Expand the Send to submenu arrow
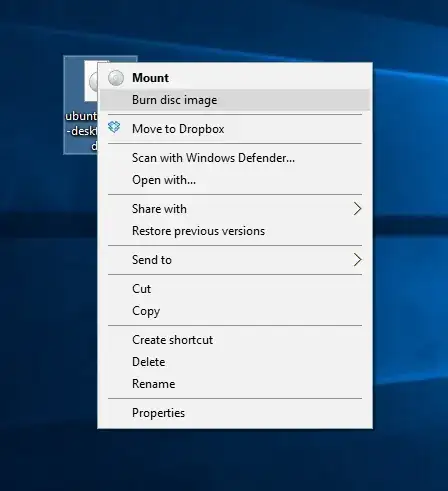 [x=357, y=260]
